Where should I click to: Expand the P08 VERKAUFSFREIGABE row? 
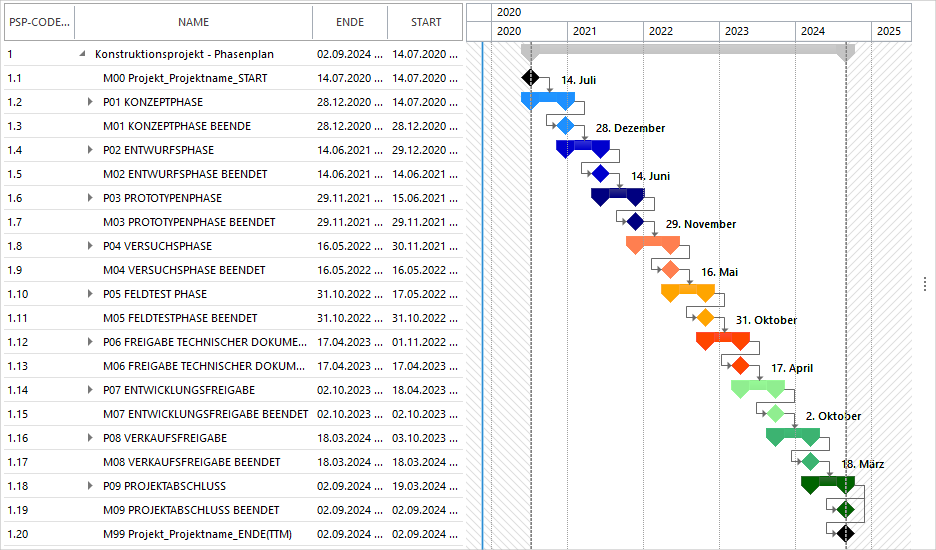point(90,438)
